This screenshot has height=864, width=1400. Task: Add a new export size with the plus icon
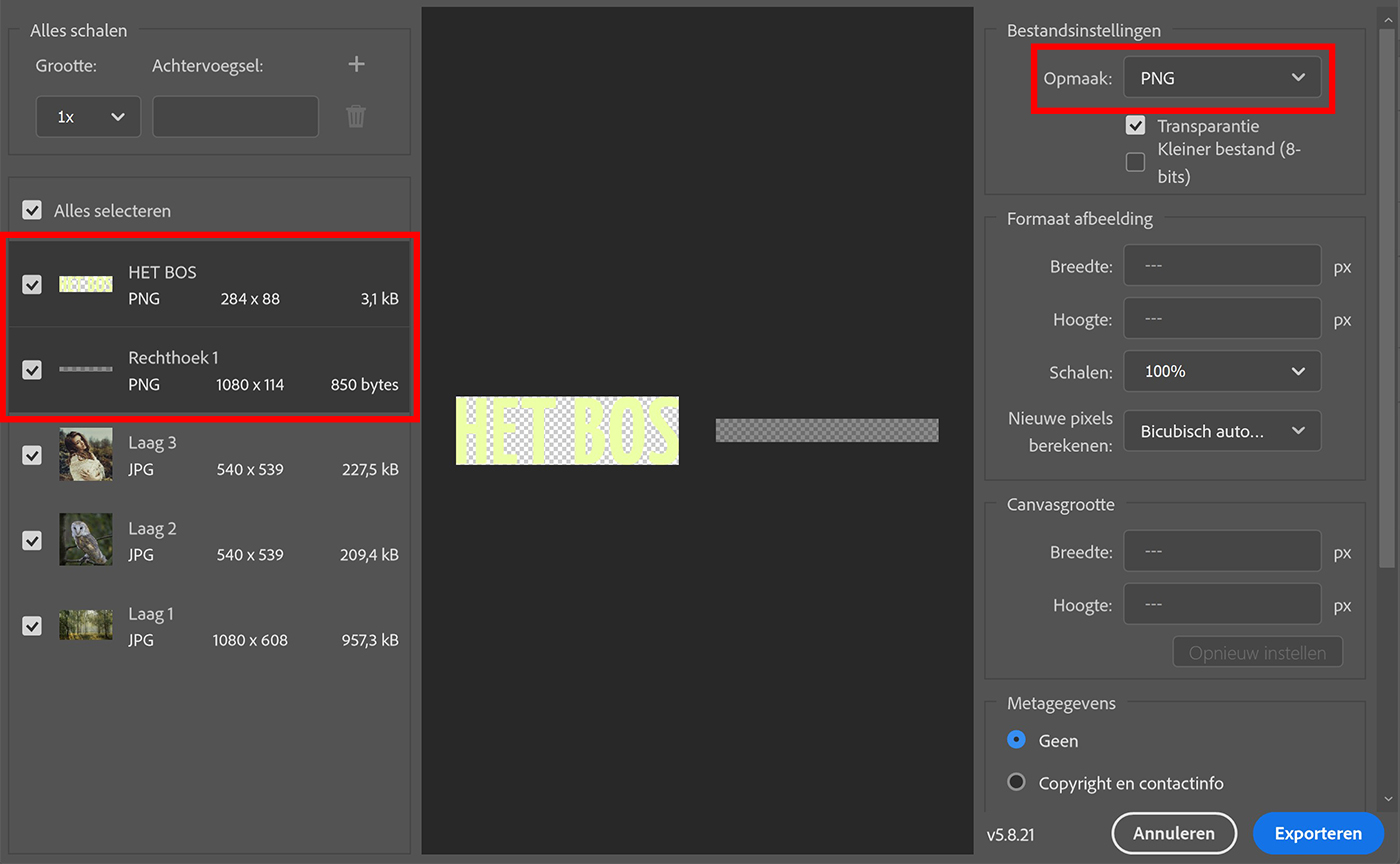(x=356, y=63)
